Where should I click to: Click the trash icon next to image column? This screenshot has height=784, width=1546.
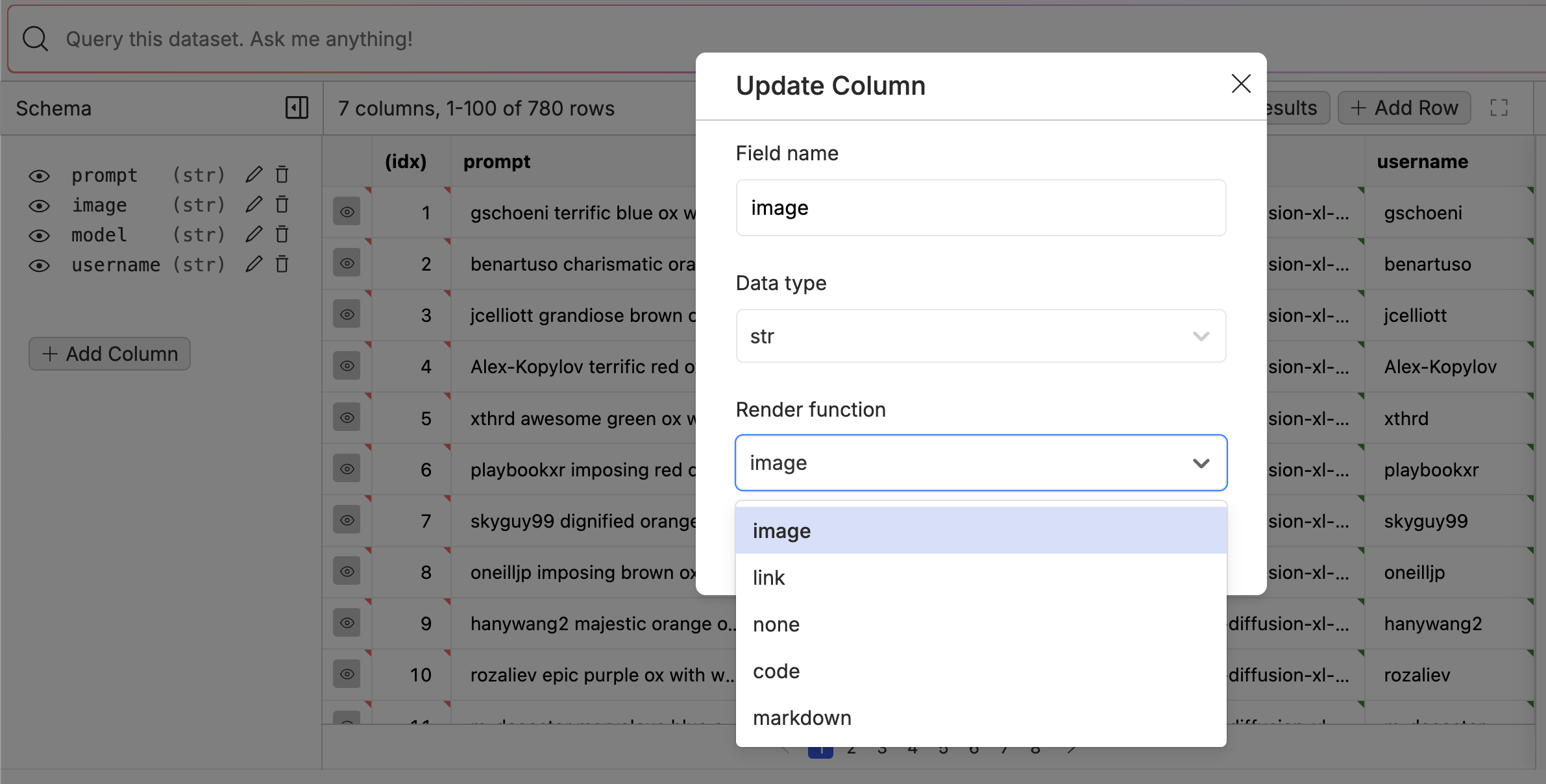[x=282, y=204]
